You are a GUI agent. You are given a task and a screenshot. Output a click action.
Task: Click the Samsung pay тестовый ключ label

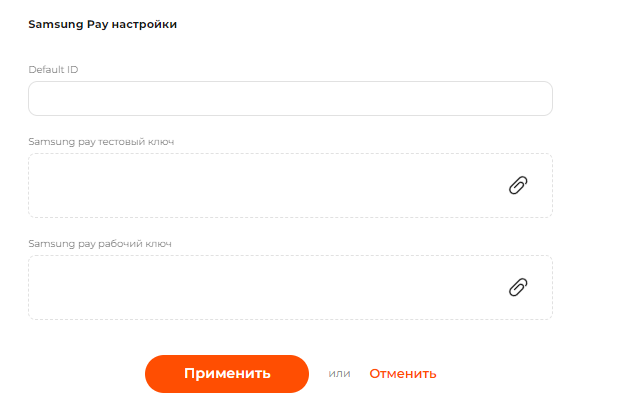click(101, 142)
